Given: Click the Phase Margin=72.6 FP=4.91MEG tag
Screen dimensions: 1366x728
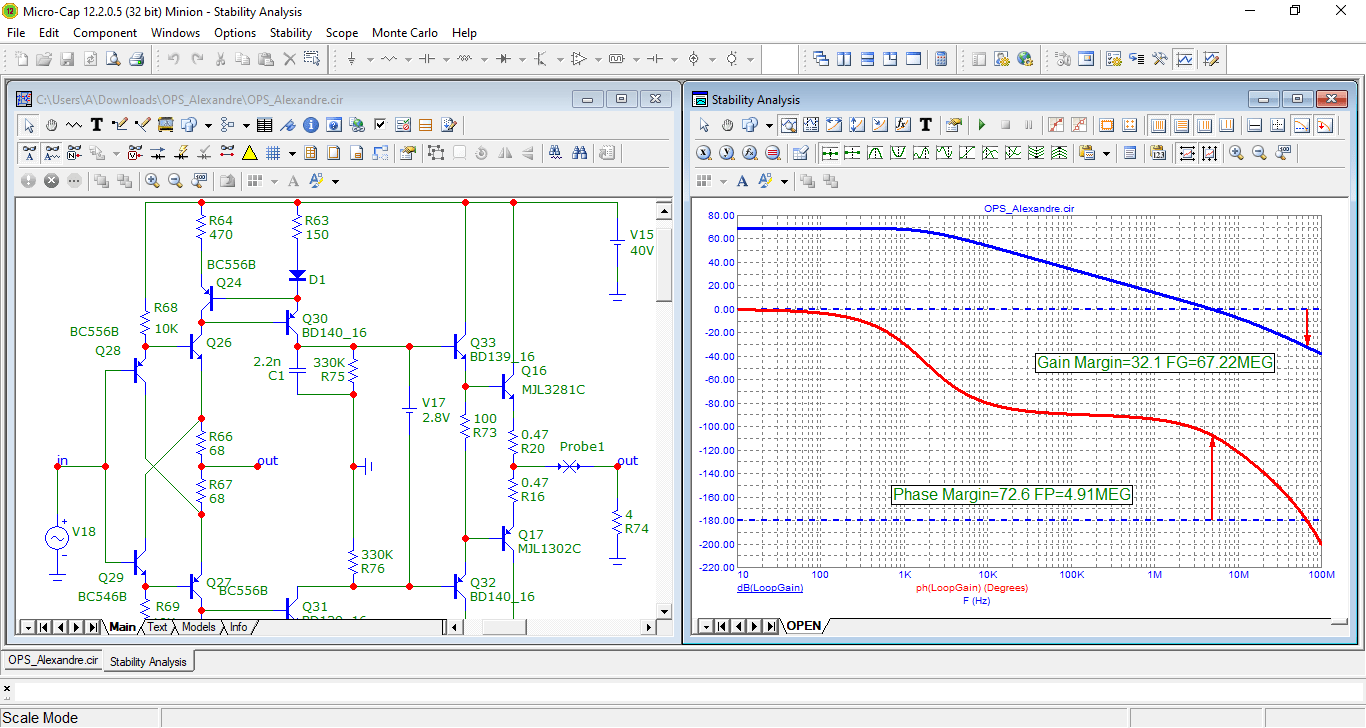Looking at the screenshot, I should coord(1012,494).
